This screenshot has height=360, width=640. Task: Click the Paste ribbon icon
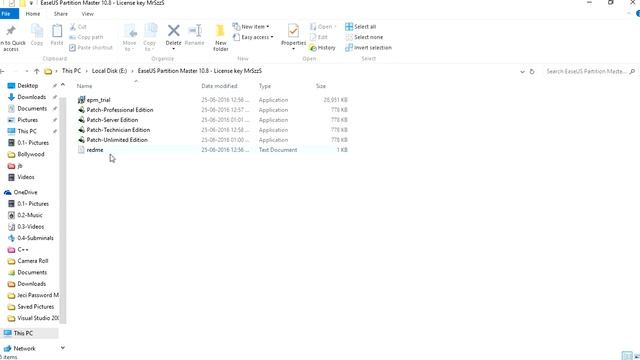tap(57, 31)
